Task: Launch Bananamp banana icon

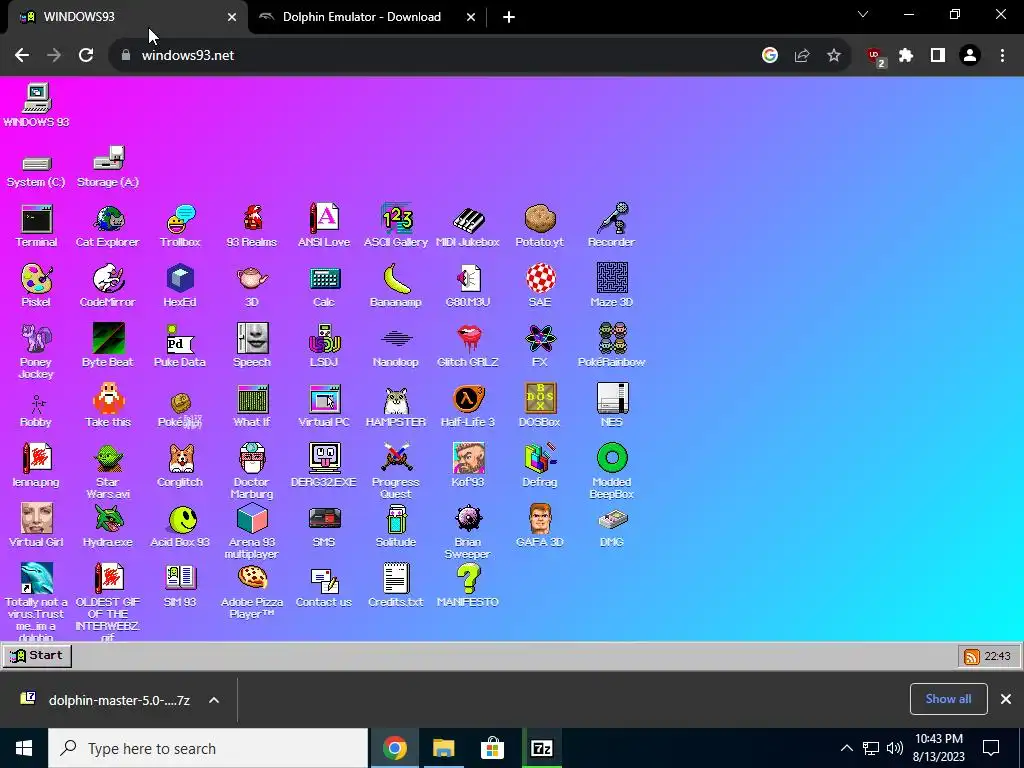Action: (x=396, y=286)
